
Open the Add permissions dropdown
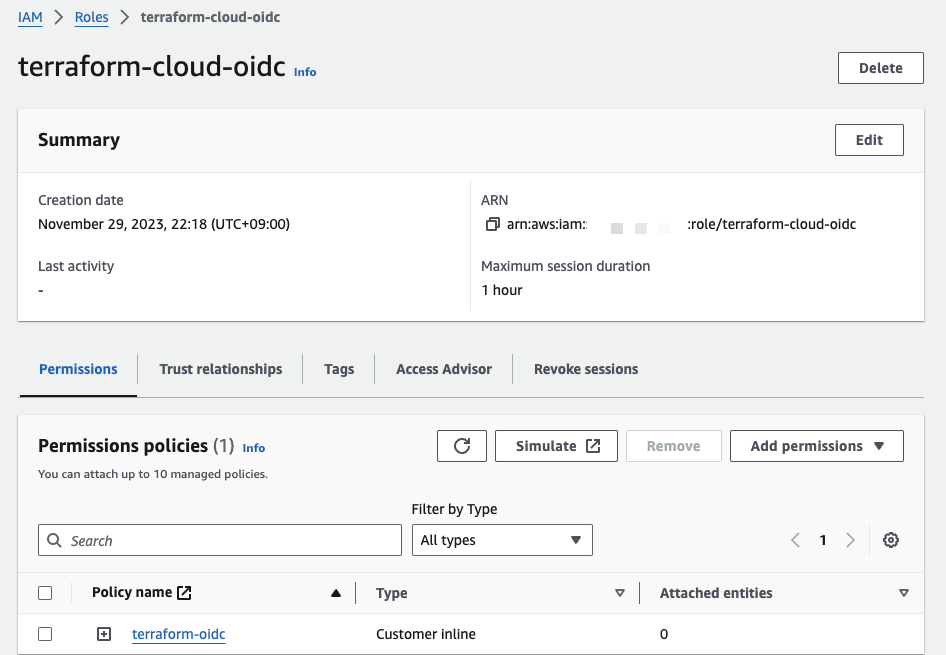point(816,446)
